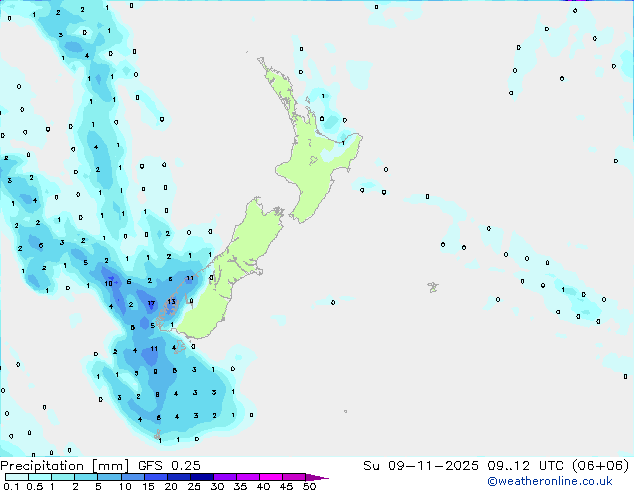Click the 15 to 20 mm legend swatch
The height and width of the screenshot is (490, 634).
(155, 477)
